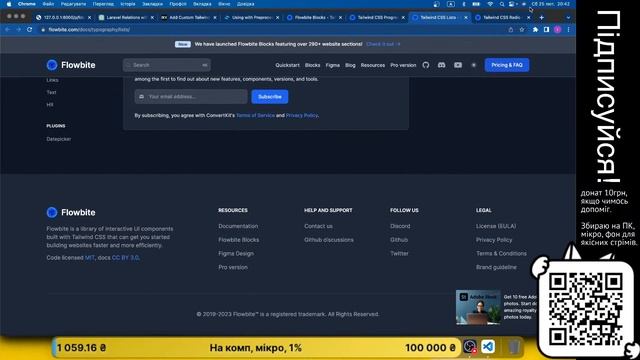The width and height of the screenshot is (640, 360).
Task: Open Wi-Fi status in the menu bar
Action: pyautogui.click(x=490, y=4)
